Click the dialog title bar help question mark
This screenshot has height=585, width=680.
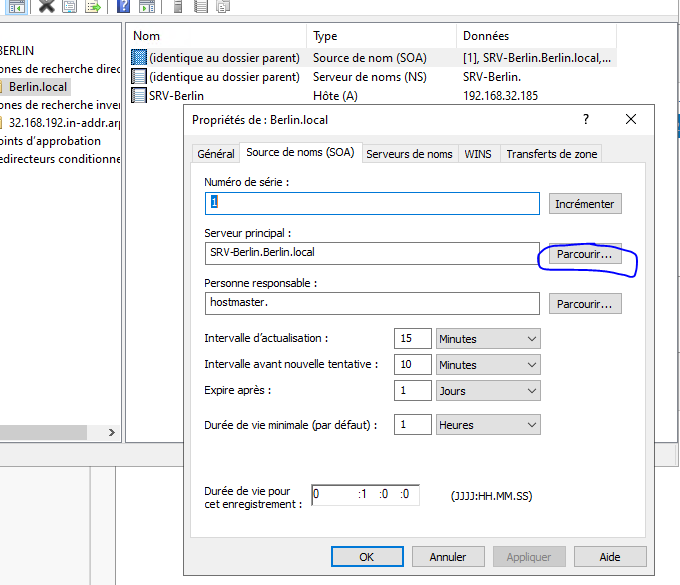coord(585,119)
